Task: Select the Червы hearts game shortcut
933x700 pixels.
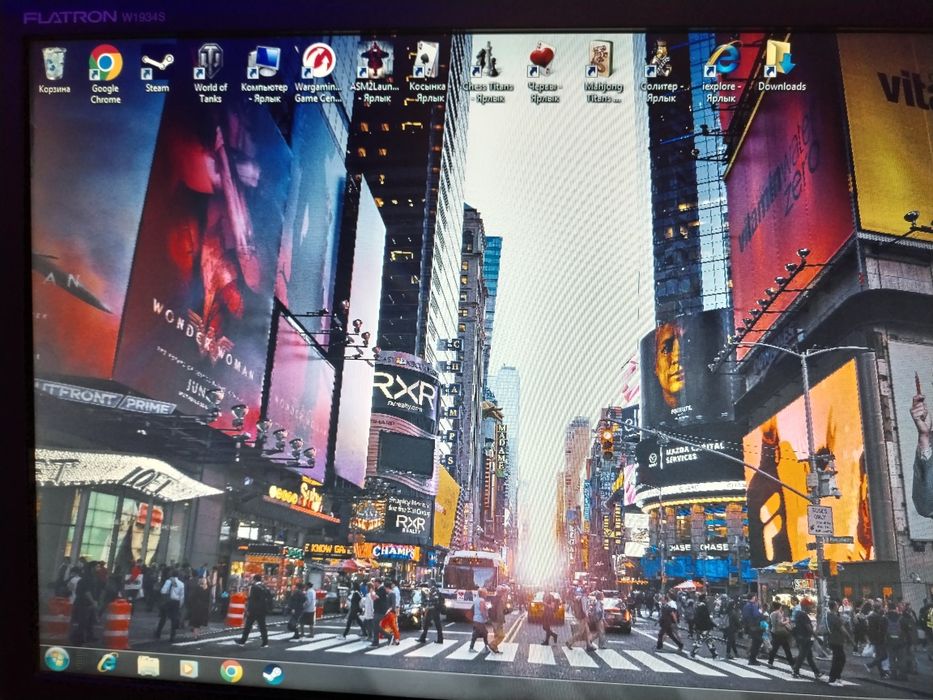Action: pos(543,72)
